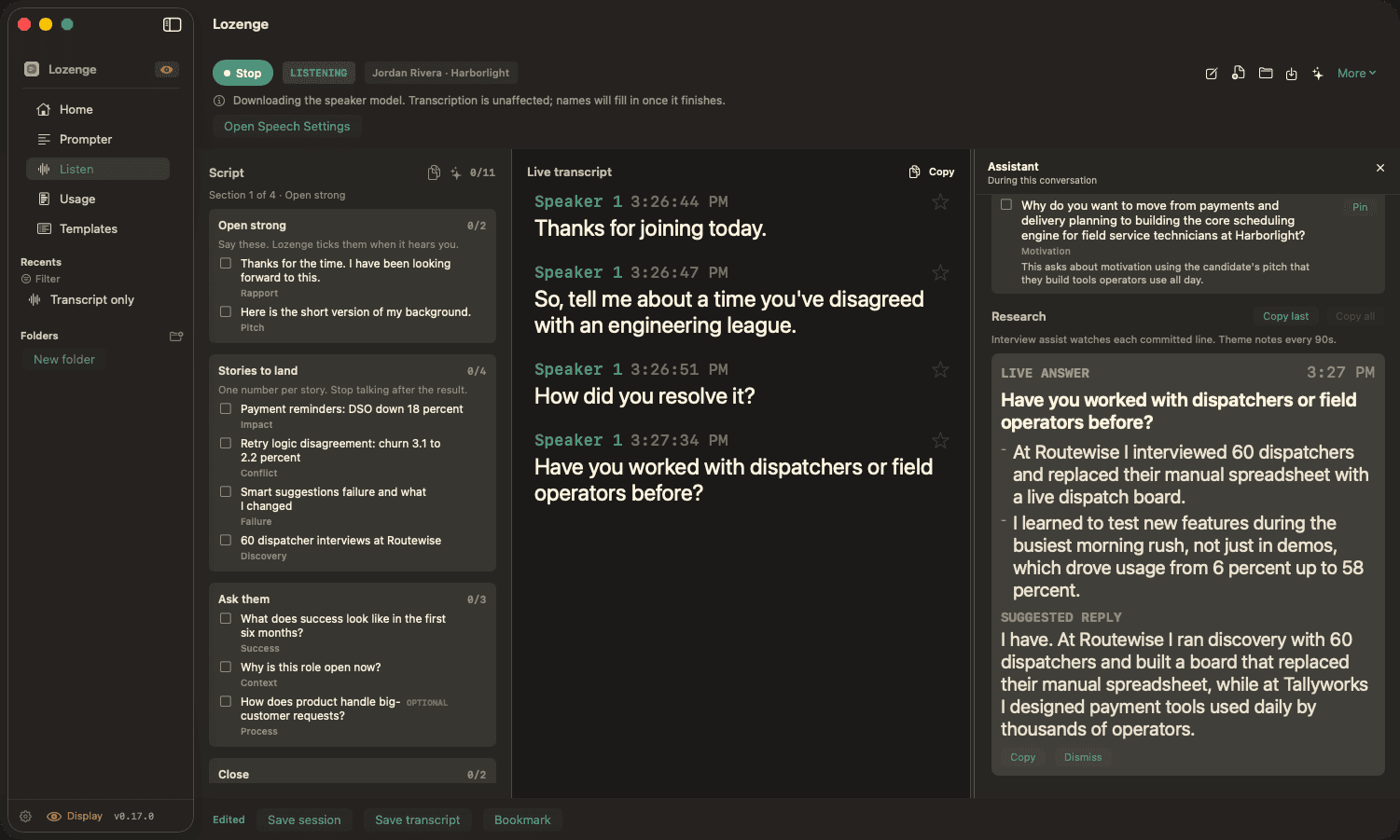The height and width of the screenshot is (840, 1400).
Task: Check 'Retry logic disagreement' story
Action: point(225,444)
